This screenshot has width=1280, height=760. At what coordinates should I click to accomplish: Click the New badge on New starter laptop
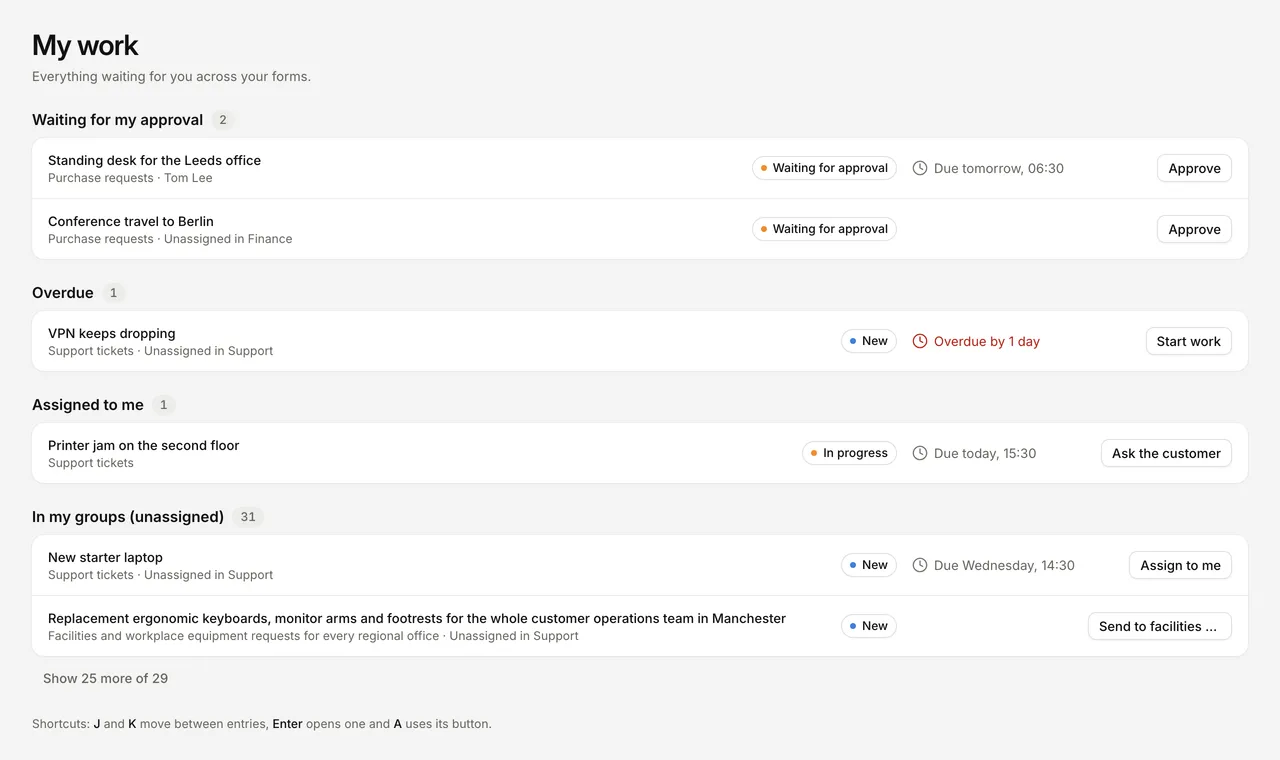869,565
